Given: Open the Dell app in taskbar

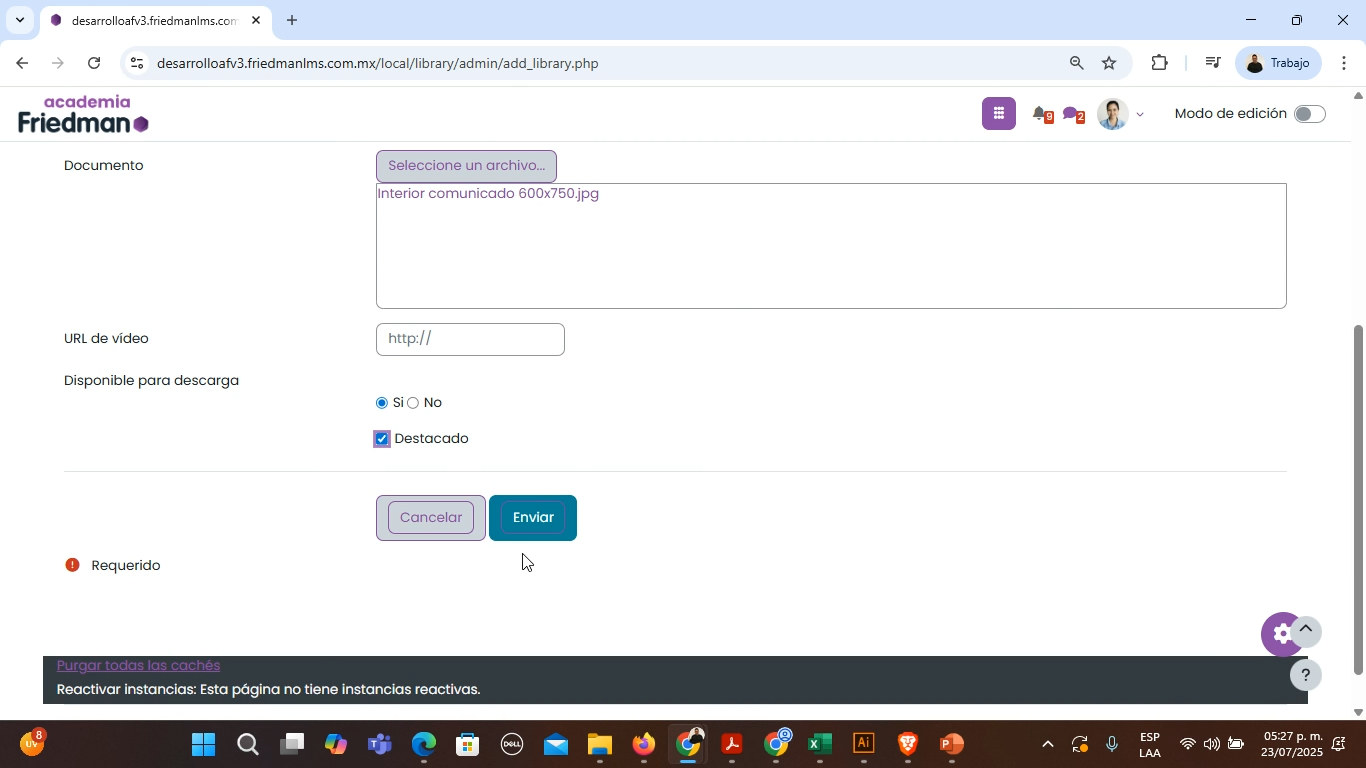Looking at the screenshot, I should pyautogui.click(x=511, y=745).
